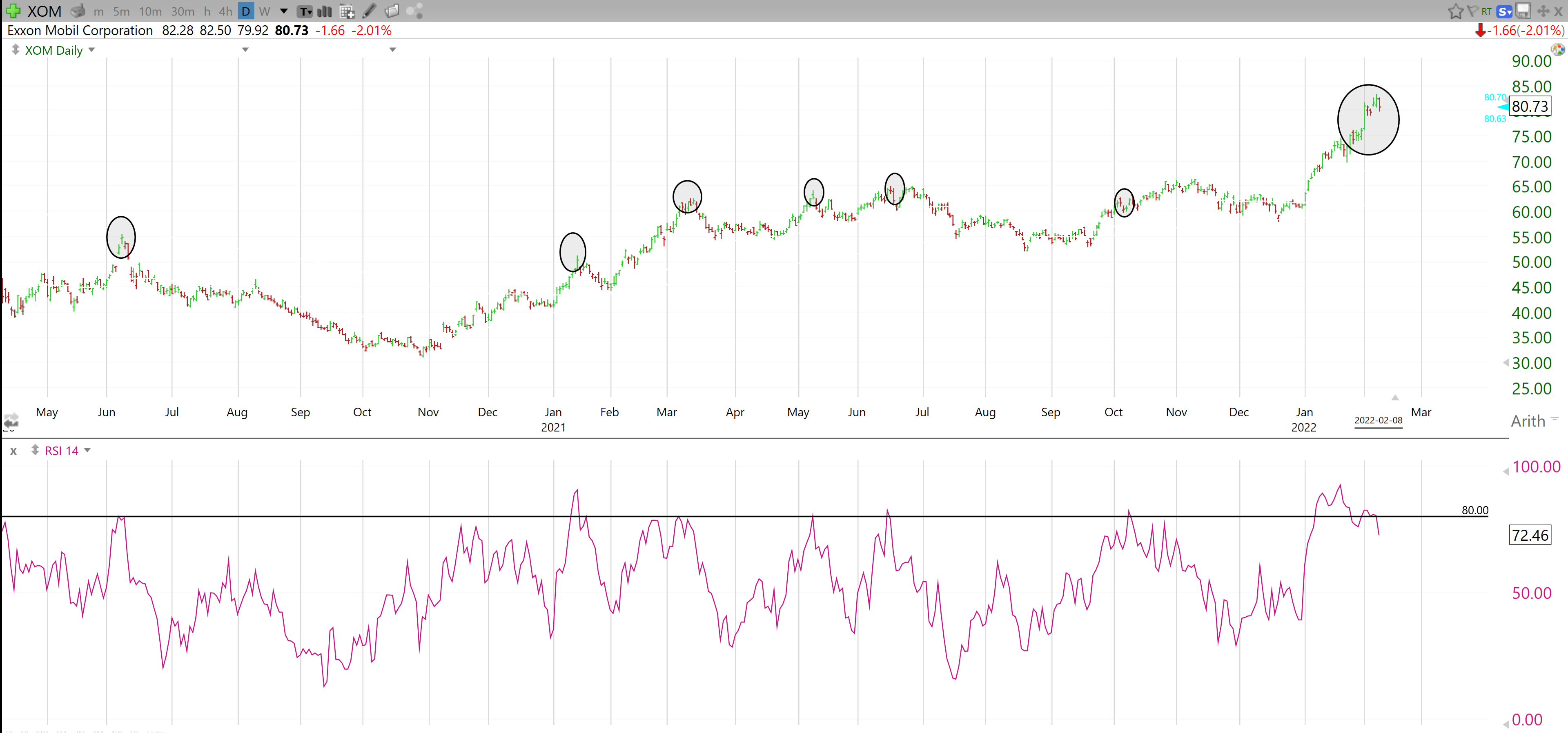Click the XOM Daily label dropdown arrow
Viewport: 1568px width, 733px height.
pos(91,50)
